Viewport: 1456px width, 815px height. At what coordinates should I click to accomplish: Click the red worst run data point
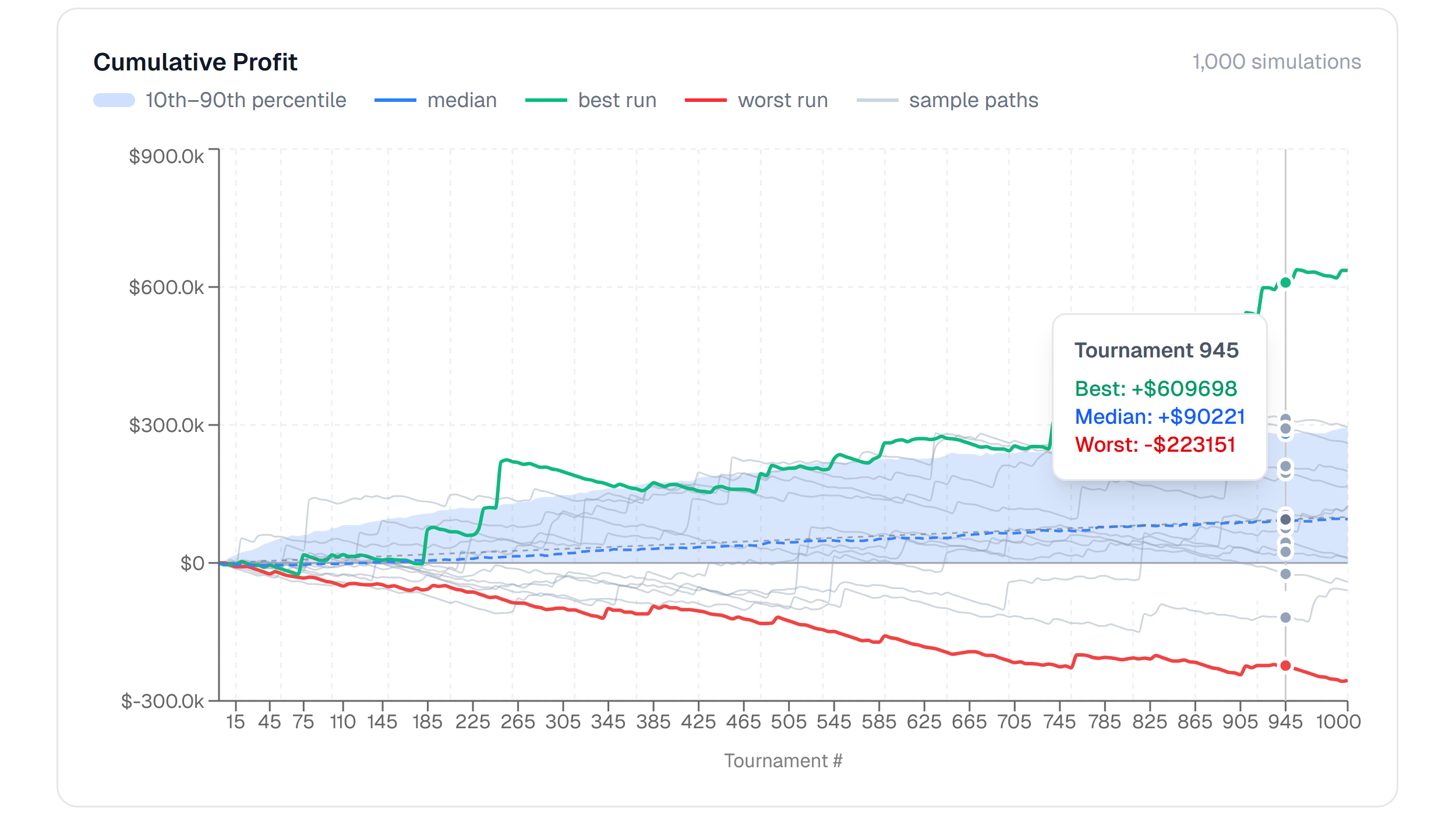pyautogui.click(x=1285, y=665)
